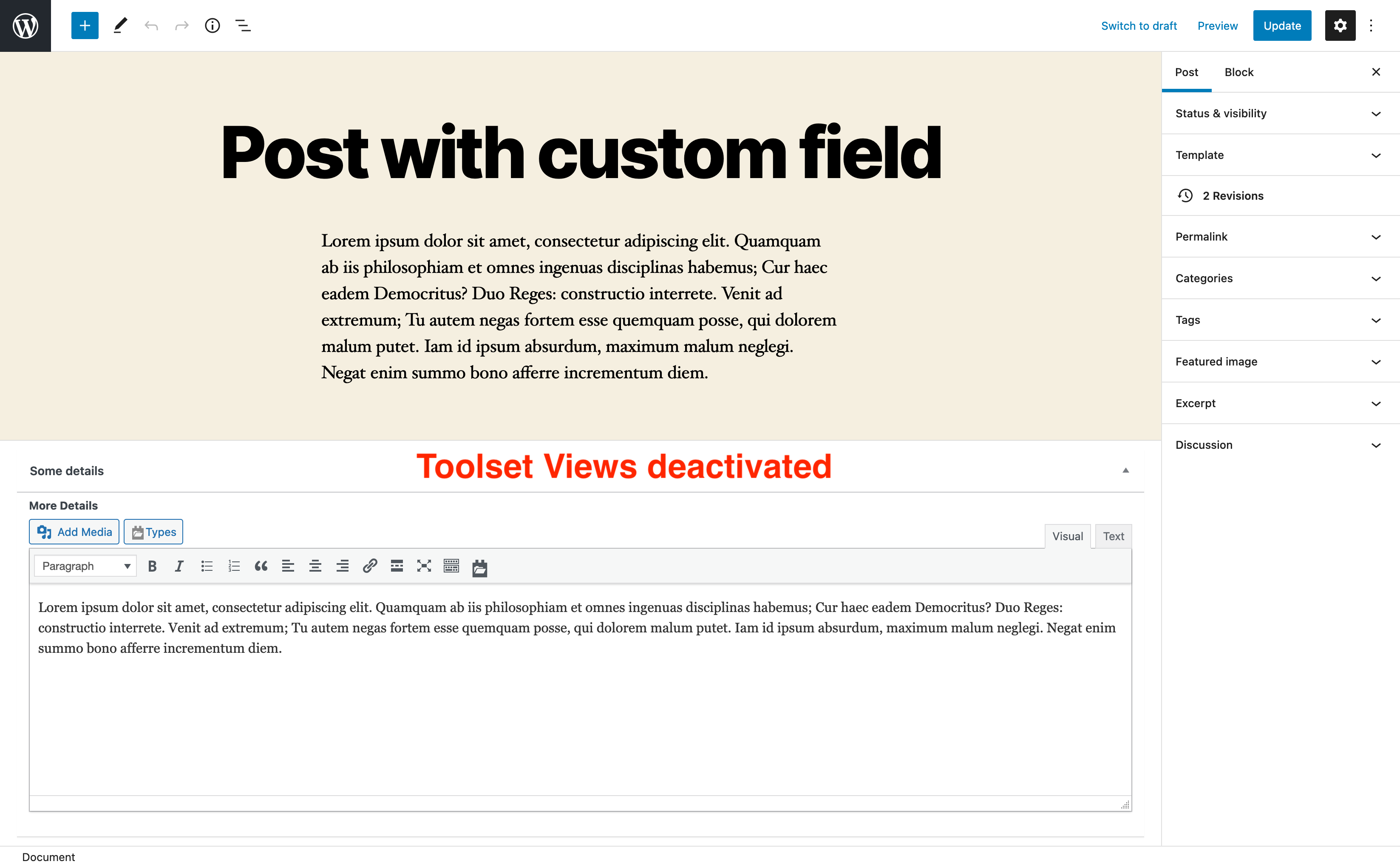Expand the Template panel
Image resolution: width=1400 pixels, height=867 pixels.
pos(1281,155)
